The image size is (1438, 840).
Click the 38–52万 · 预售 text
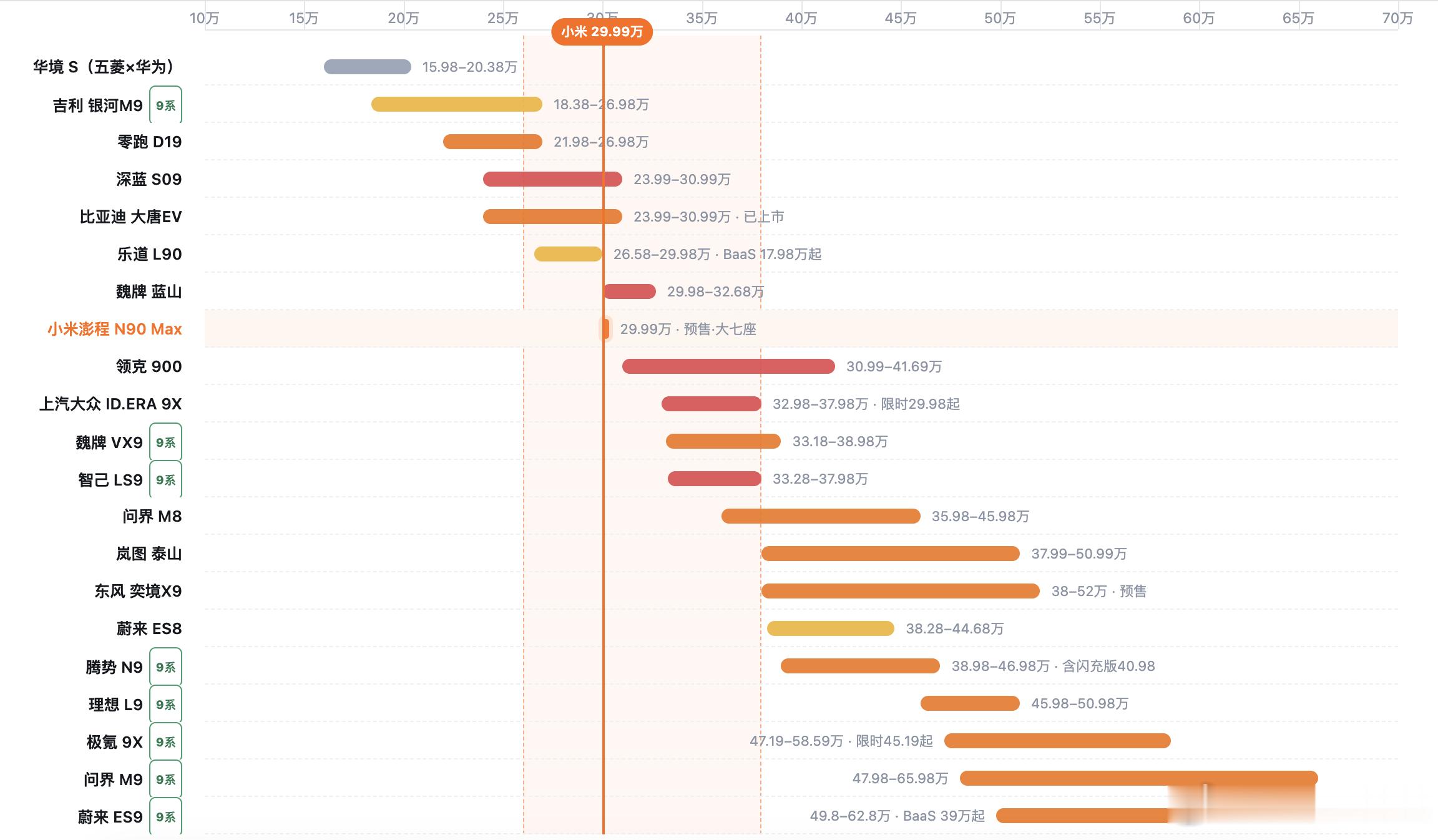tap(1099, 591)
